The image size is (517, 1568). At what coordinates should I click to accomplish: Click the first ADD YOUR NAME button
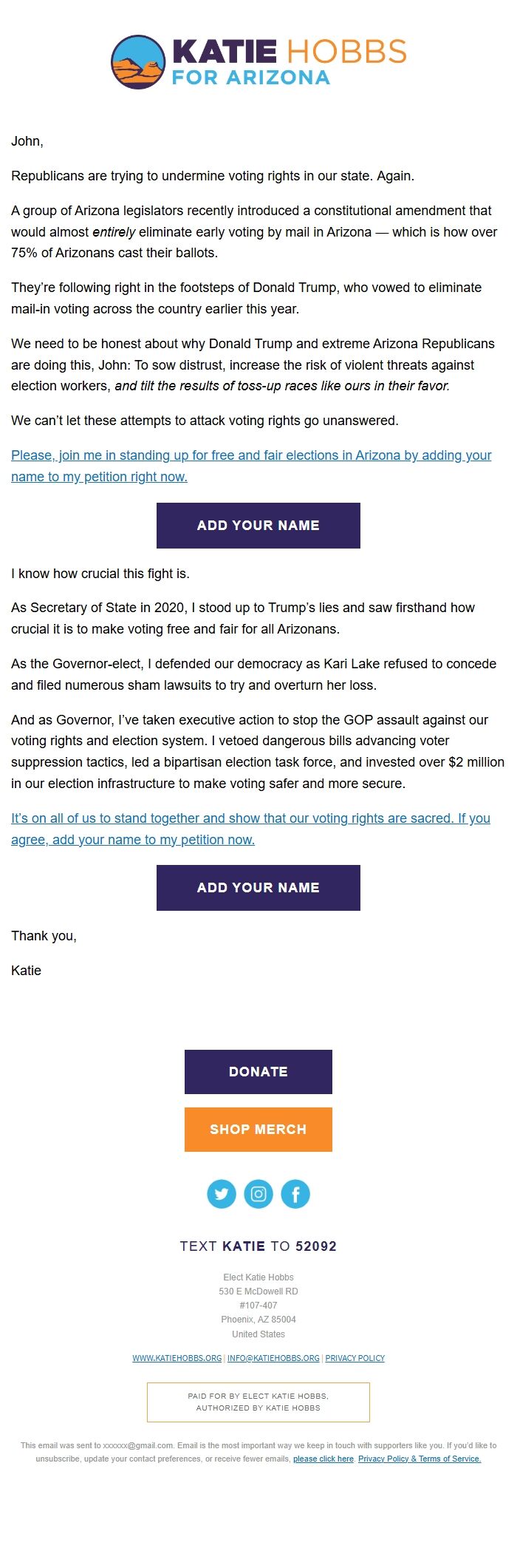click(x=258, y=525)
